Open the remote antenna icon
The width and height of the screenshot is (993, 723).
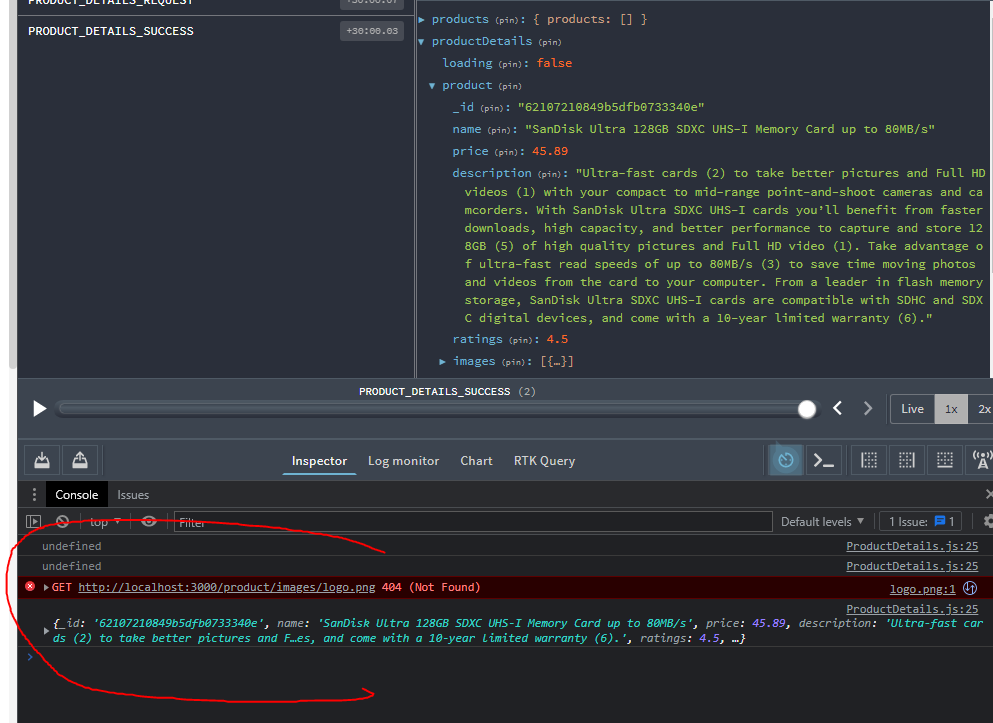coord(980,460)
